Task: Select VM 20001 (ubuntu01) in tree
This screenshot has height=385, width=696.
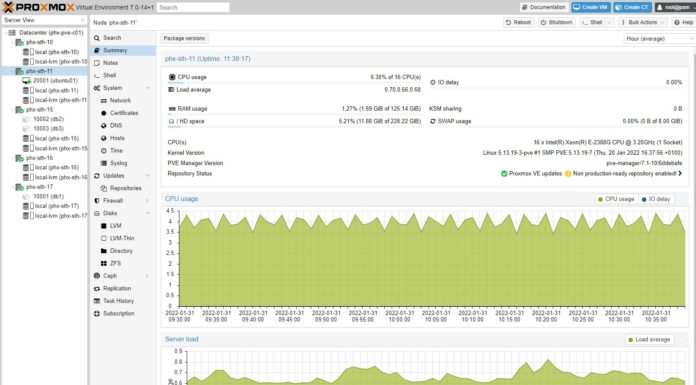Action: click(55, 81)
